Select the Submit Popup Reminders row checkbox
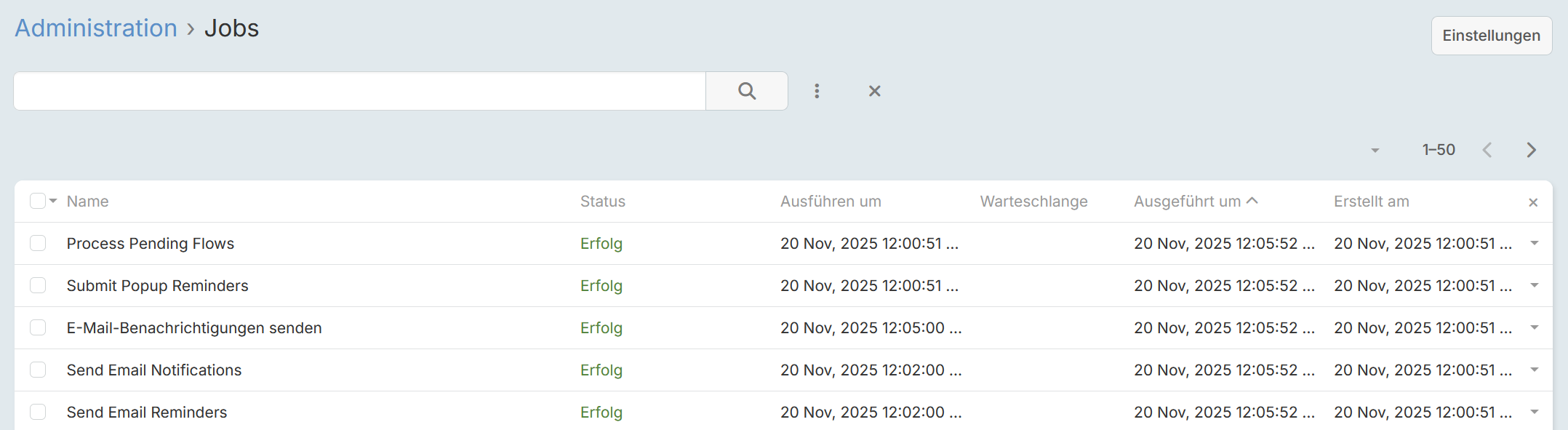 point(38,285)
